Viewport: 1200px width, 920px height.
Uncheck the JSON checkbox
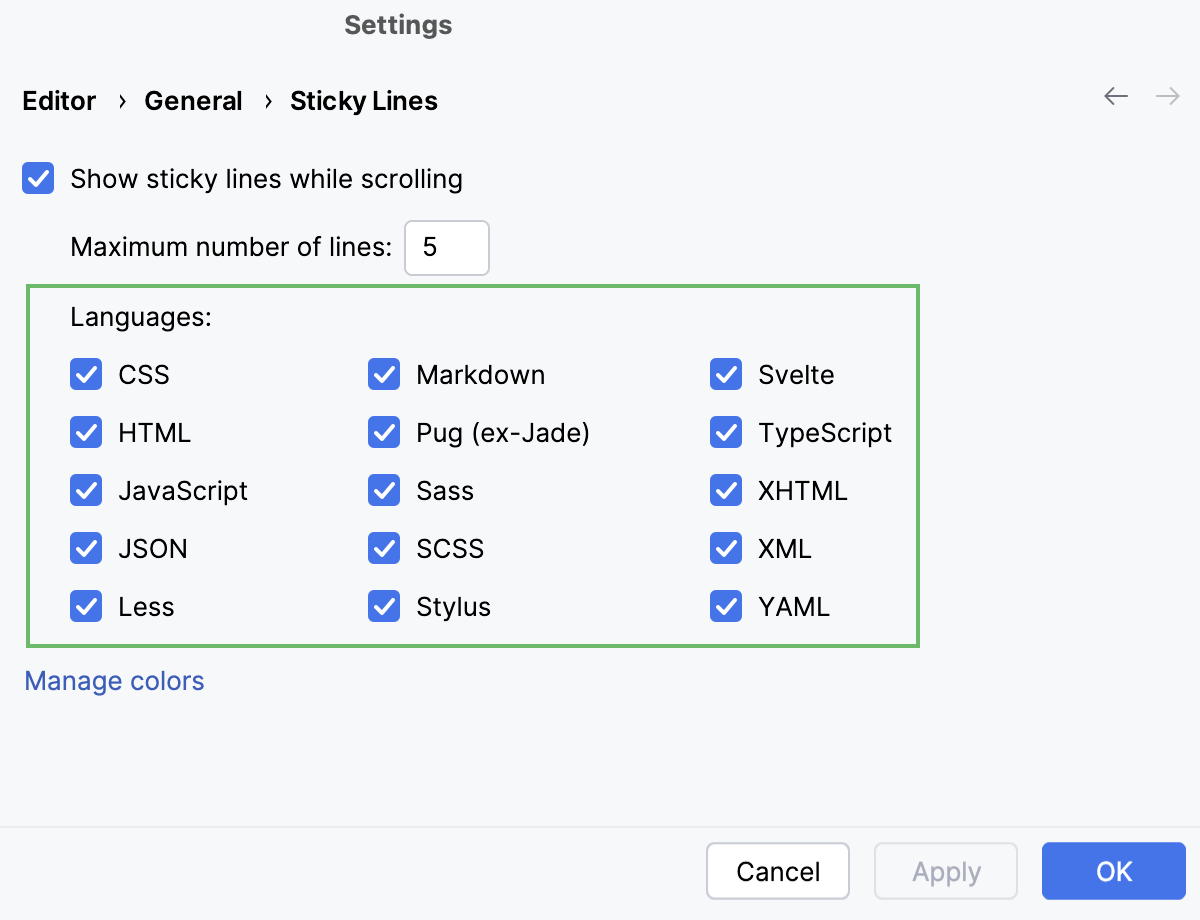[x=86, y=548]
